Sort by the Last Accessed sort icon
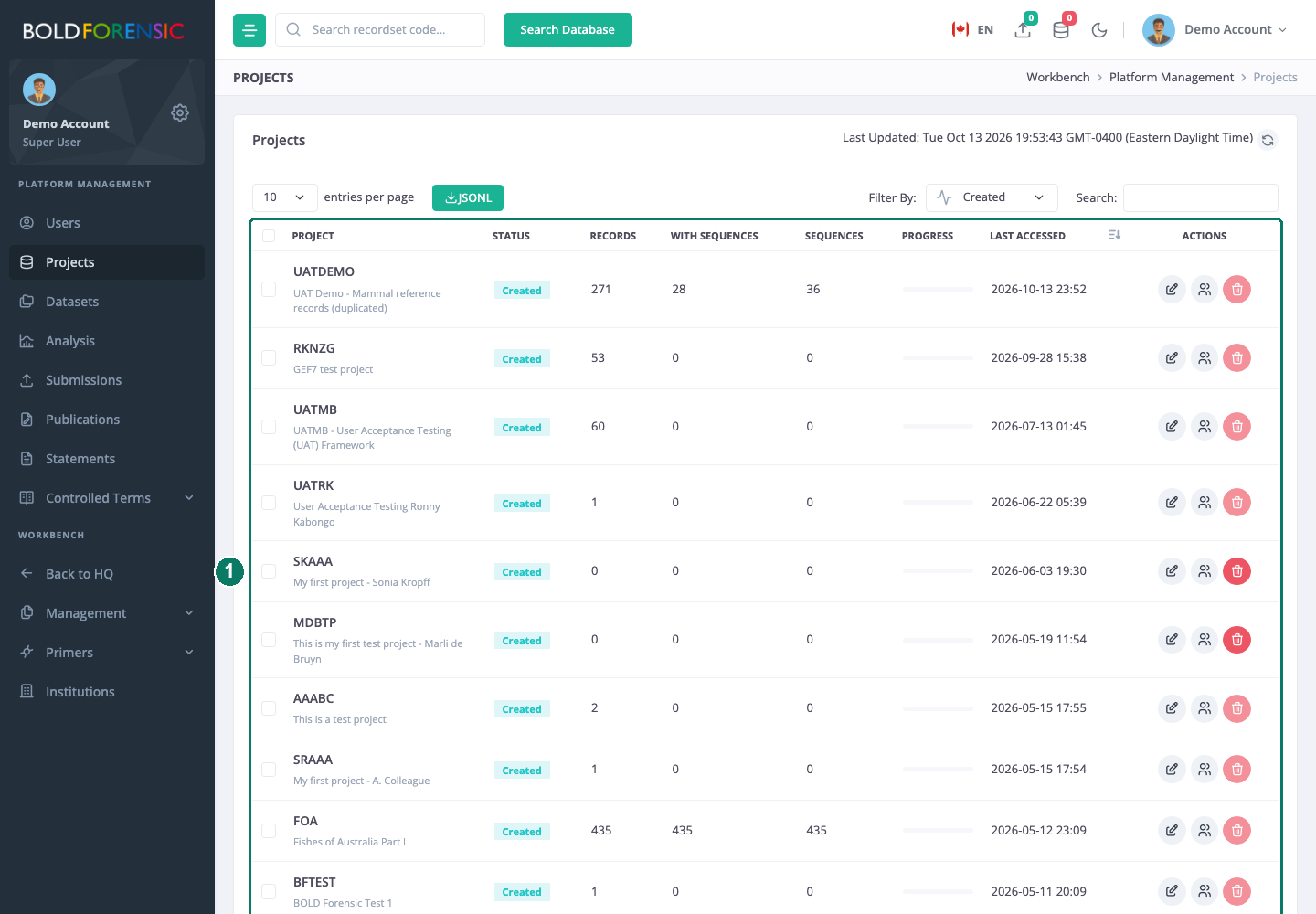The image size is (1316, 914). pyautogui.click(x=1114, y=235)
